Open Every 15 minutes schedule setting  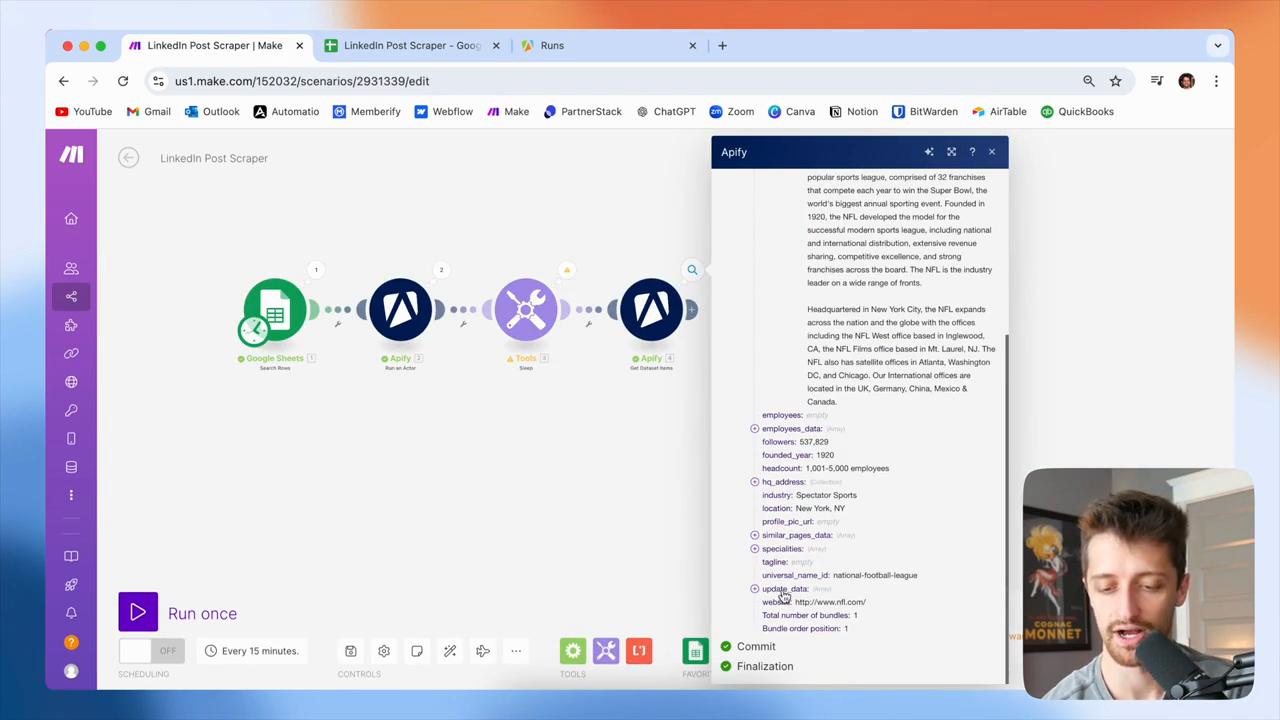pos(252,651)
